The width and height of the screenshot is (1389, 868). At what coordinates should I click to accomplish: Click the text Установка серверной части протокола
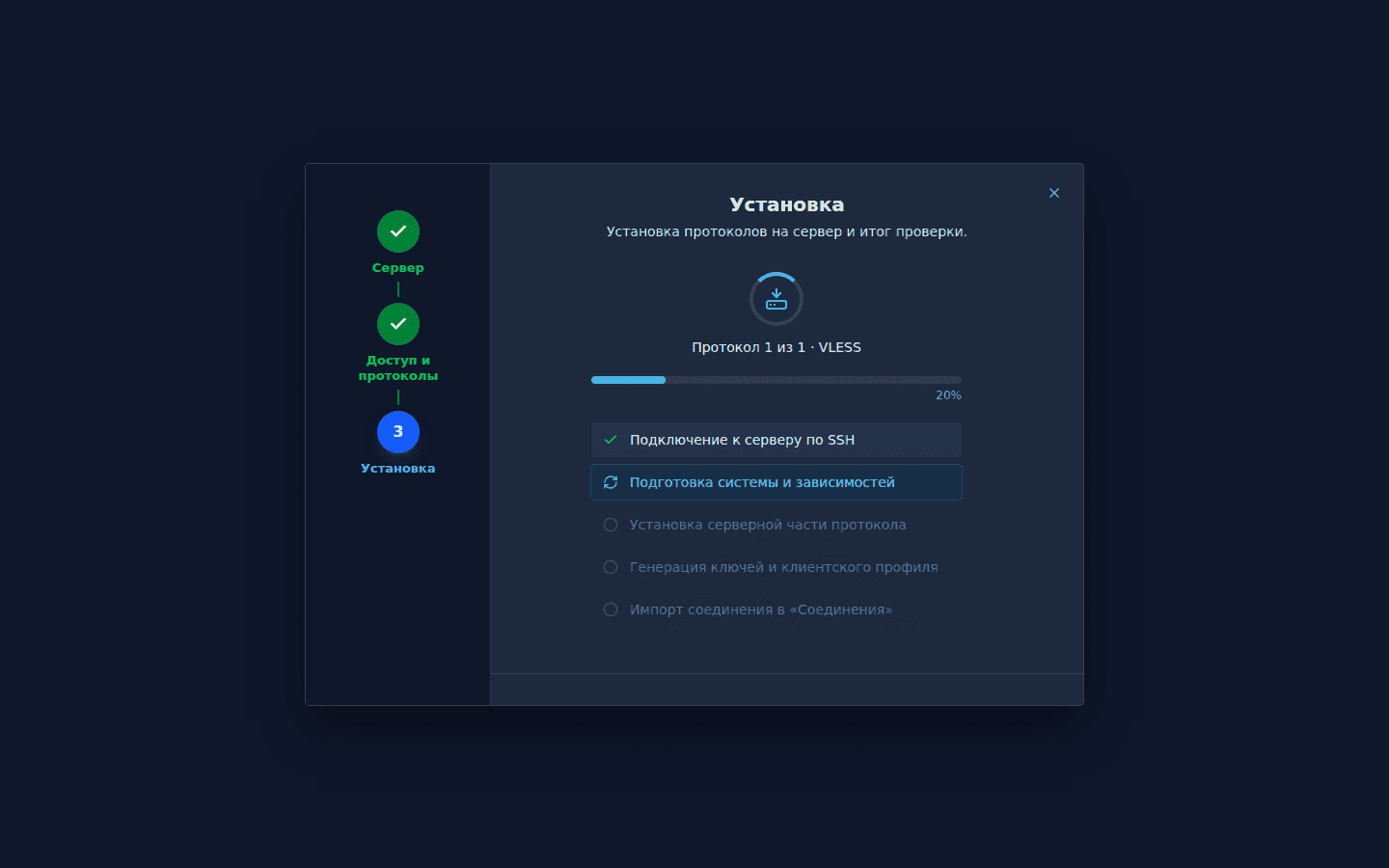[768, 525]
